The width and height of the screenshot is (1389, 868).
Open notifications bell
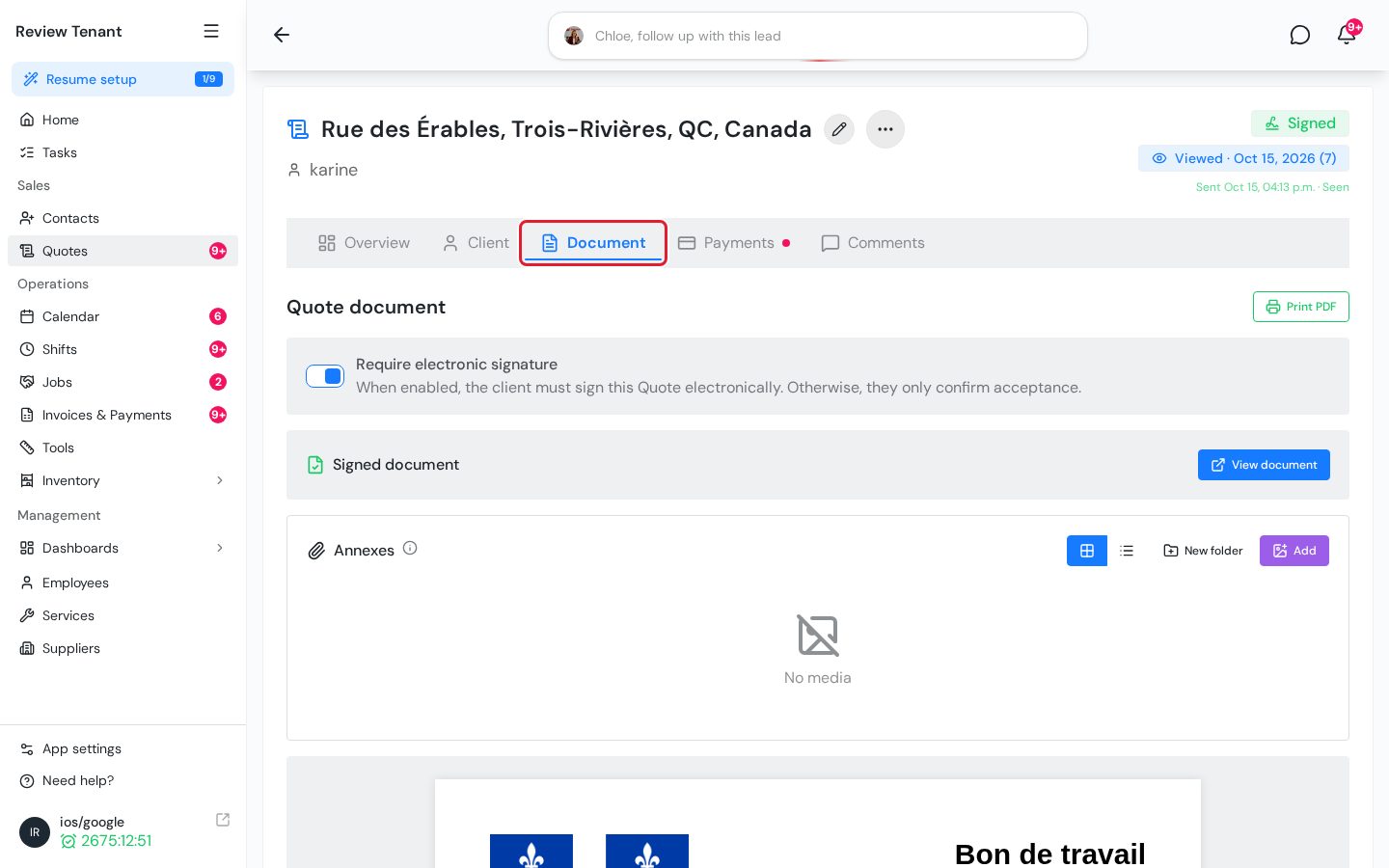tap(1347, 35)
